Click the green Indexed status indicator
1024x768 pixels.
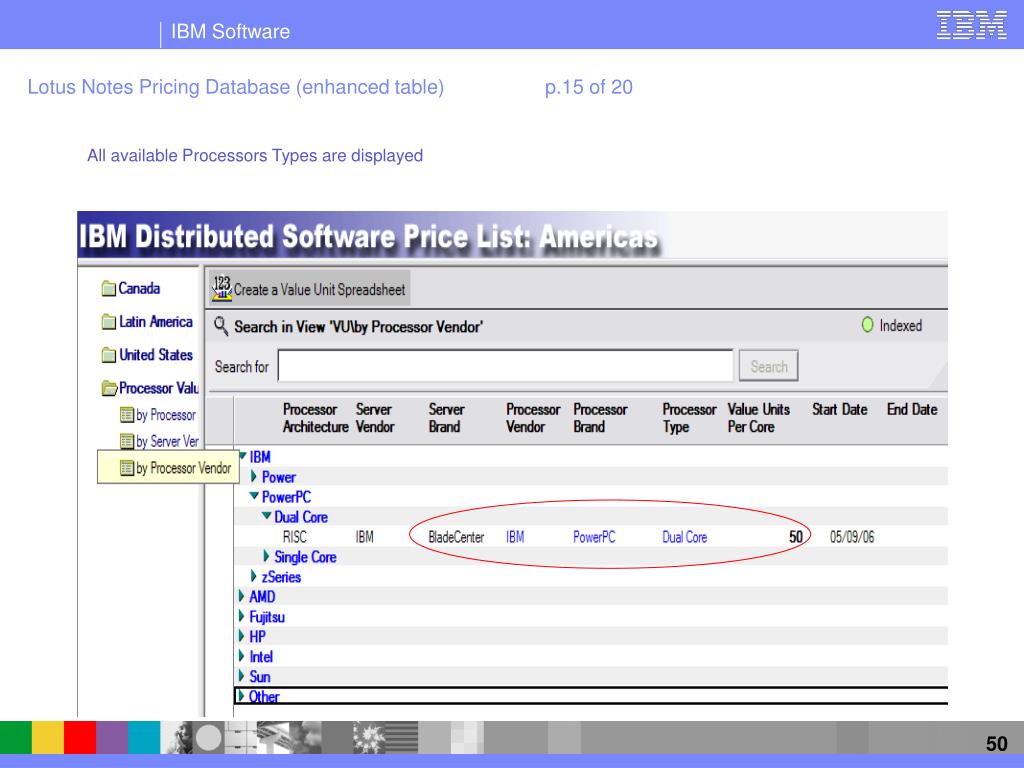tap(867, 325)
